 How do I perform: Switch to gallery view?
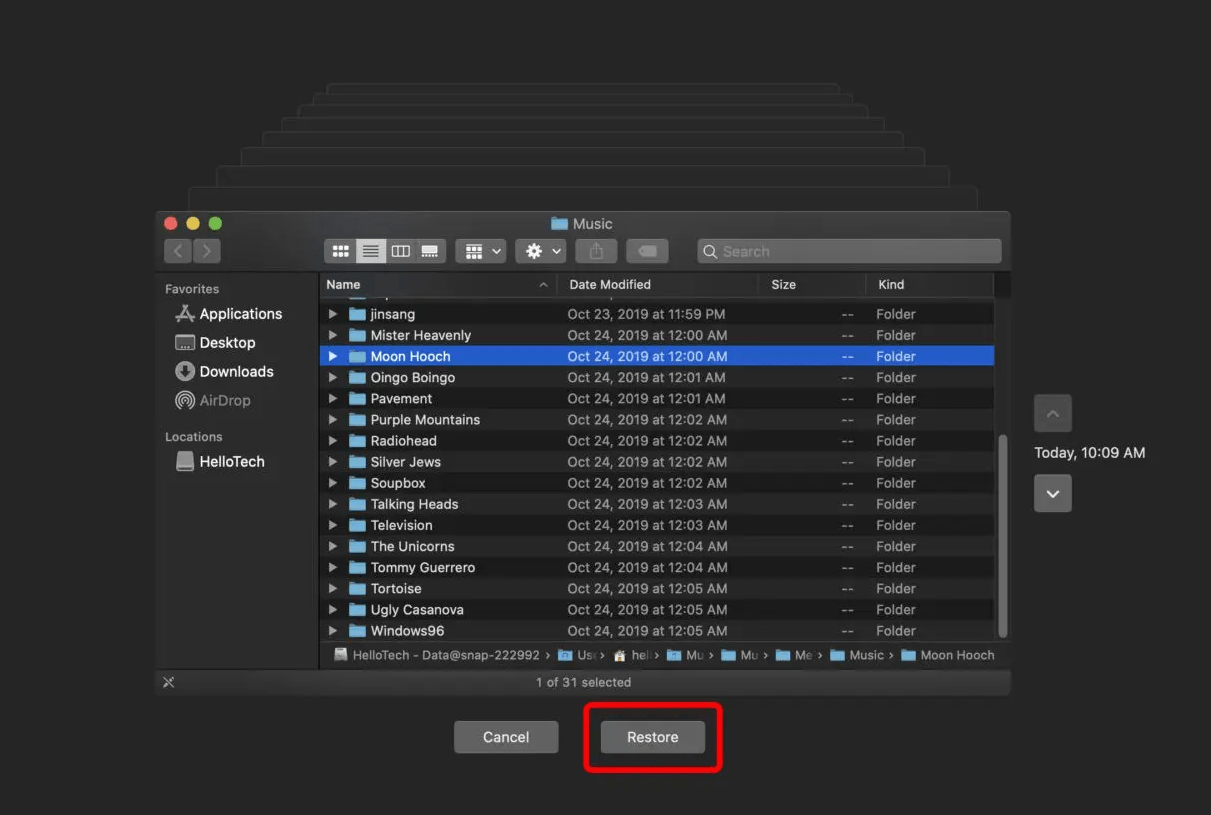click(x=430, y=251)
